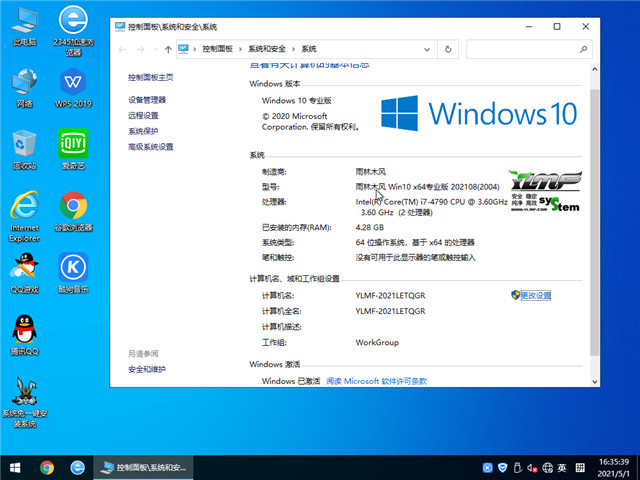Open 设备管理器 link
The width and height of the screenshot is (640, 480).
[x=147, y=100]
